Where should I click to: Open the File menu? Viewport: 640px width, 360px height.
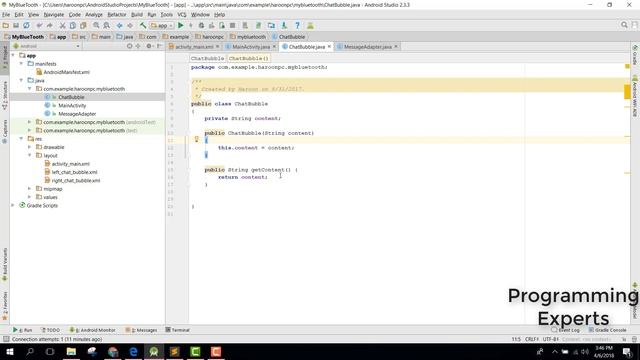[6, 15]
